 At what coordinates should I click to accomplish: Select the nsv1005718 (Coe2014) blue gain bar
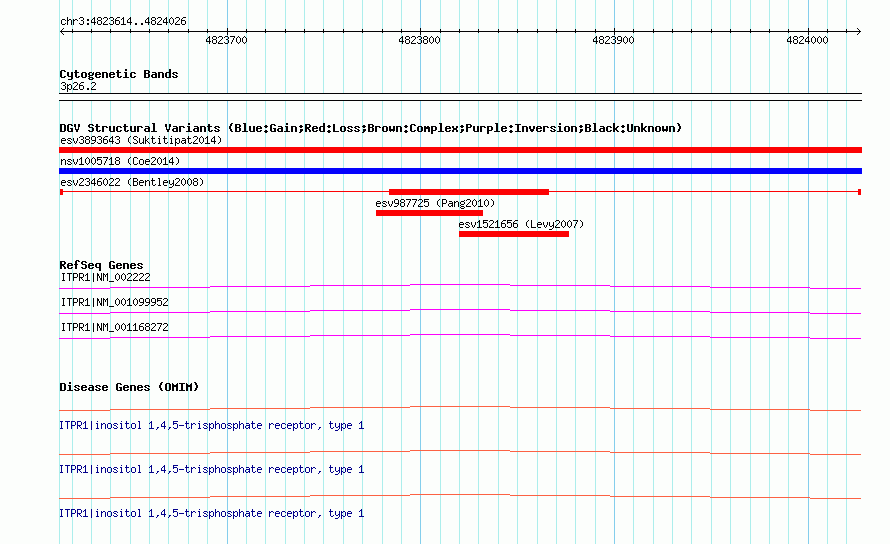[460, 171]
